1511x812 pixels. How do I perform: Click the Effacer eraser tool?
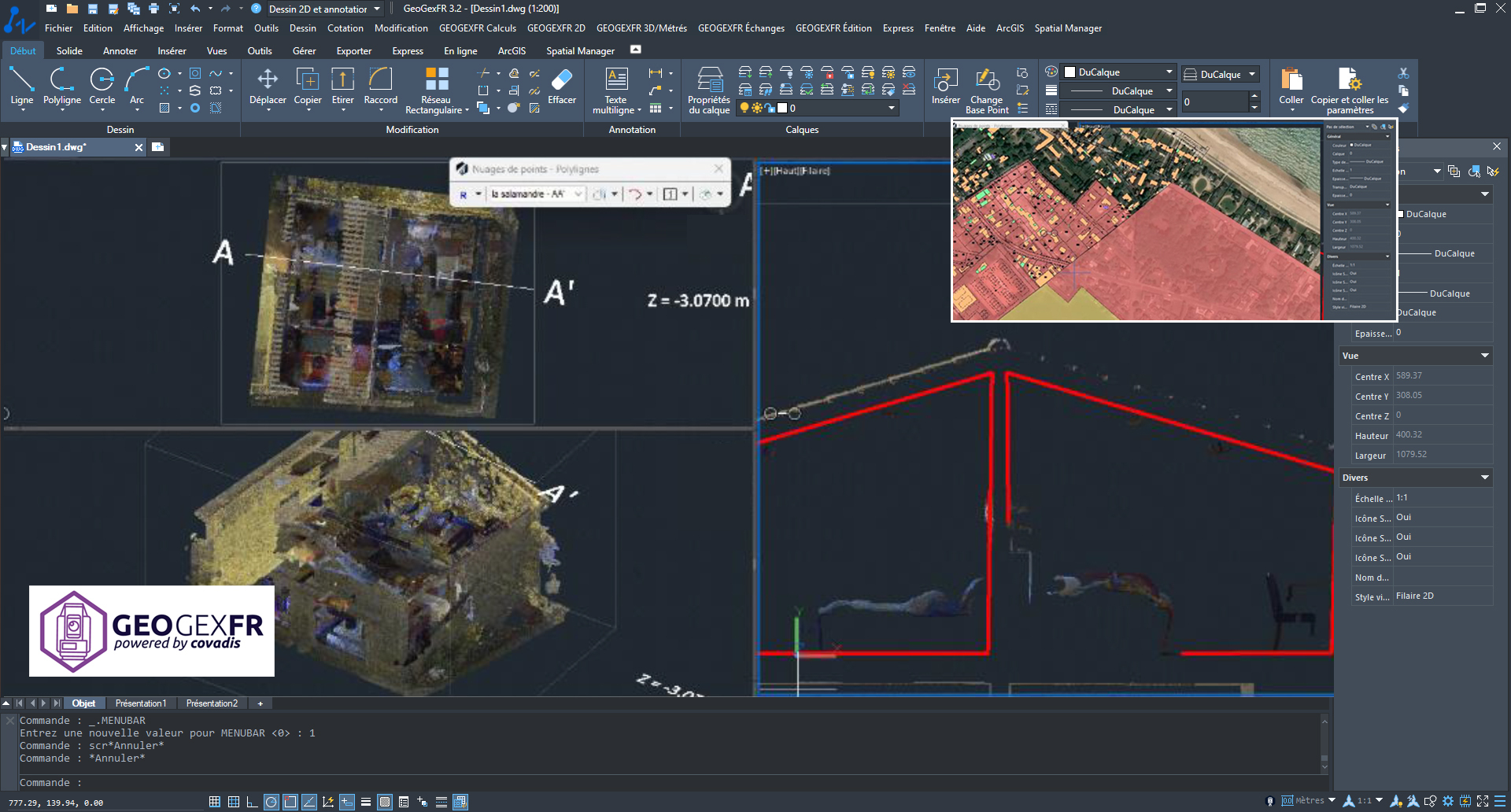[x=562, y=86]
